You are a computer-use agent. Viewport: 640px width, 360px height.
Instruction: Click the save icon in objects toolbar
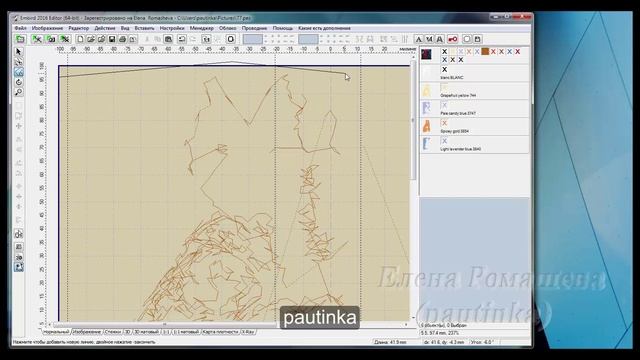point(477,39)
